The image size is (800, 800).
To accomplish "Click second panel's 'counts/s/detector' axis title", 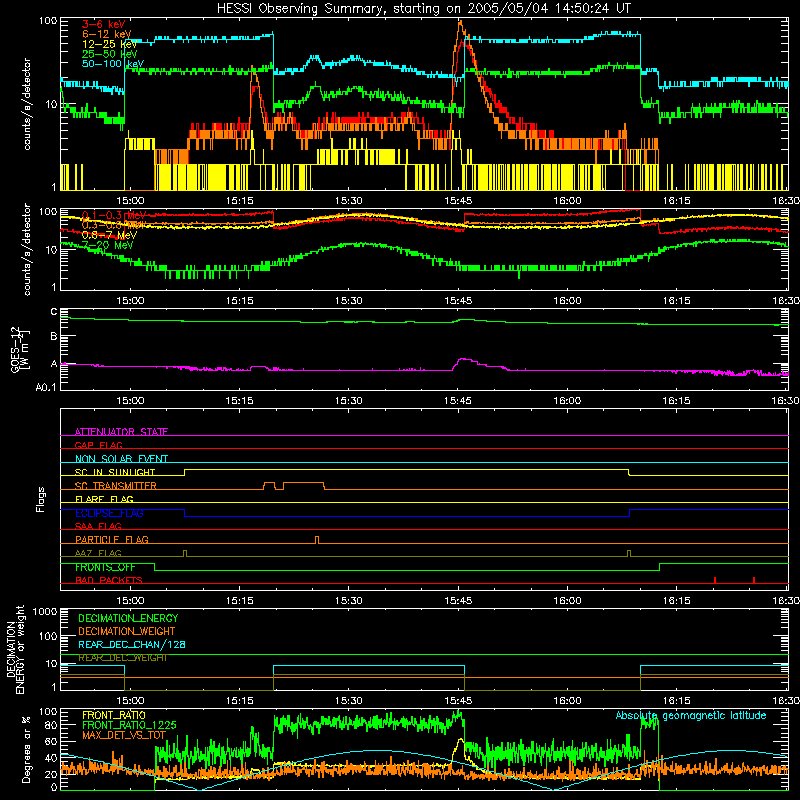I will click(27, 249).
